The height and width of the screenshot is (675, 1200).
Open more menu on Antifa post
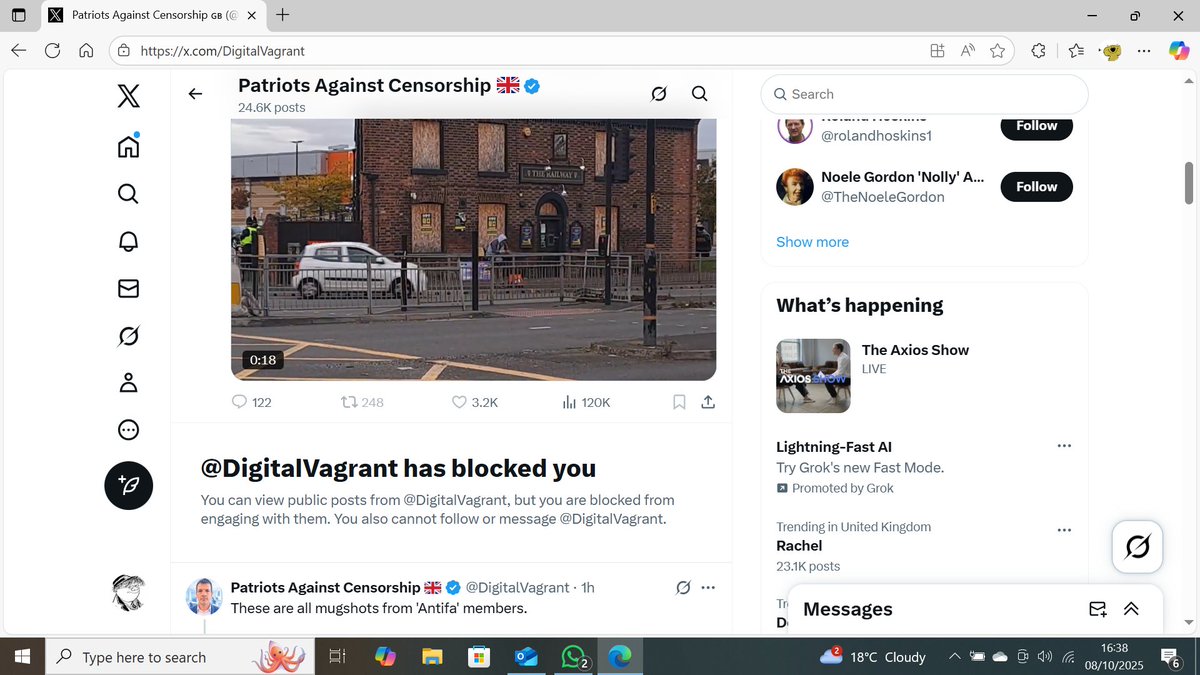tap(708, 587)
